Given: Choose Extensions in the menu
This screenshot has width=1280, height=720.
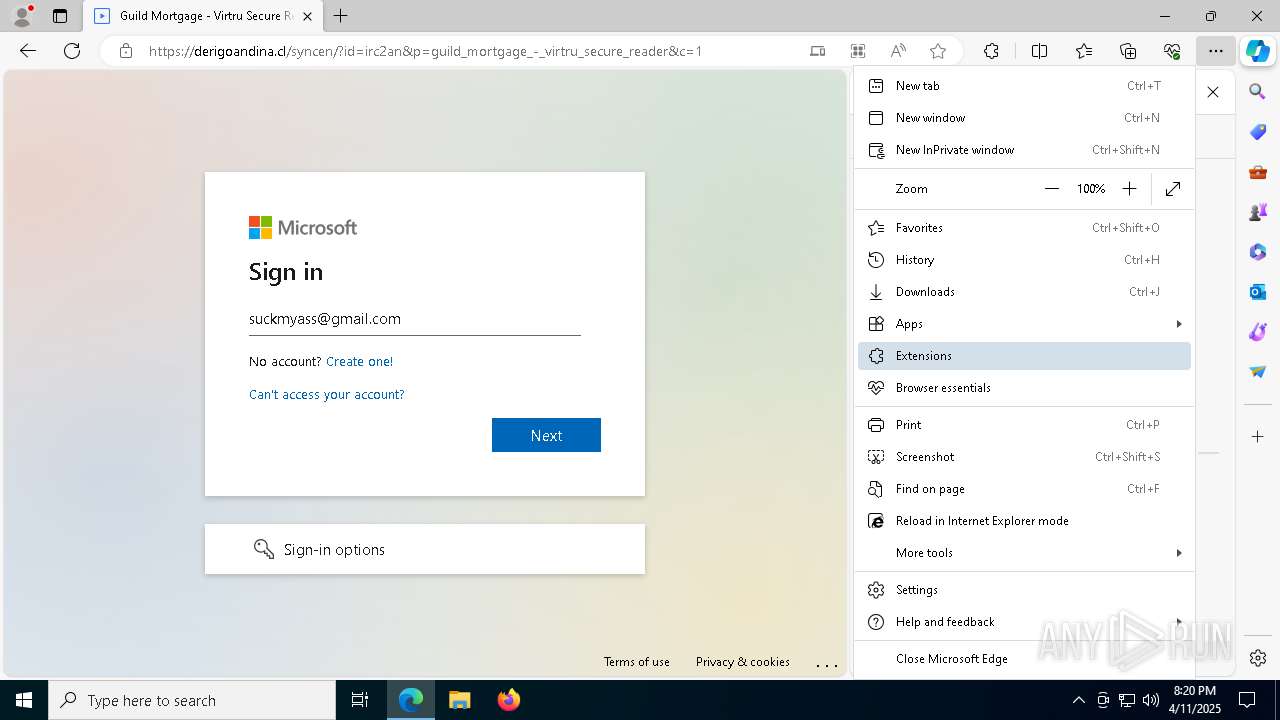Looking at the screenshot, I should [1024, 356].
